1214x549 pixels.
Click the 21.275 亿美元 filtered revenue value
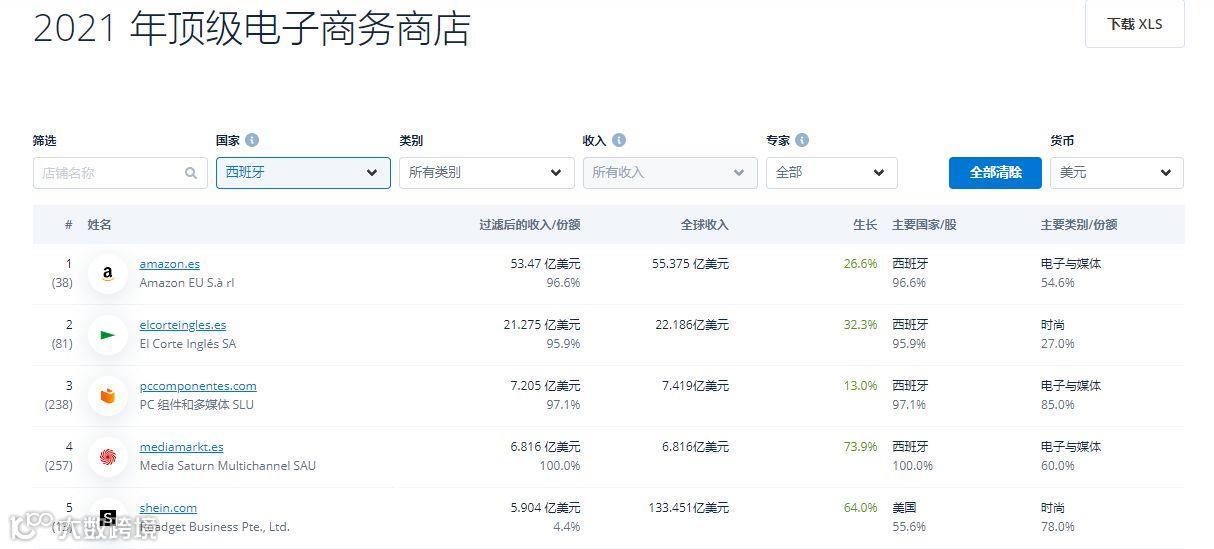[542, 325]
